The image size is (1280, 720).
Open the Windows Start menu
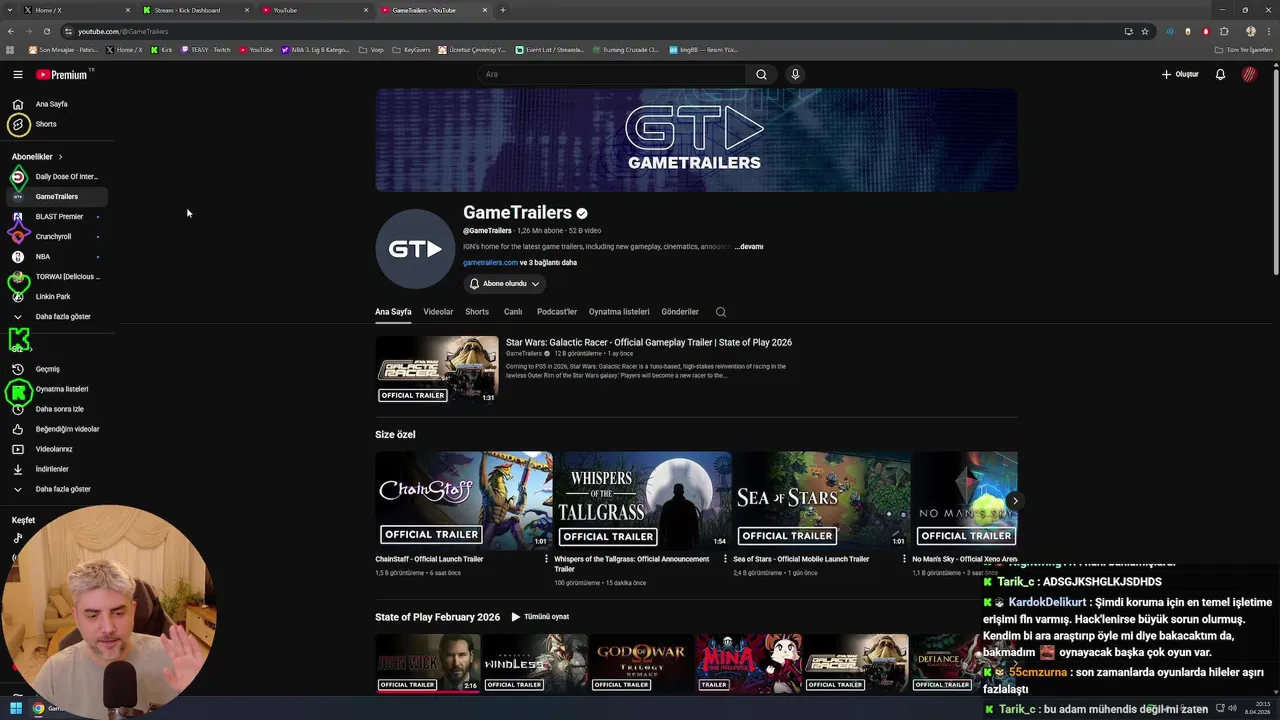tap(16, 709)
